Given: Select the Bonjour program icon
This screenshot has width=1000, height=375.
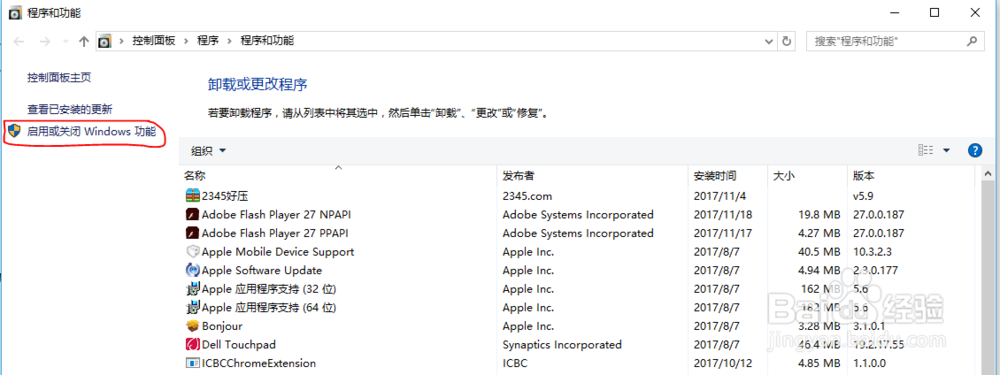Looking at the screenshot, I should (x=193, y=326).
